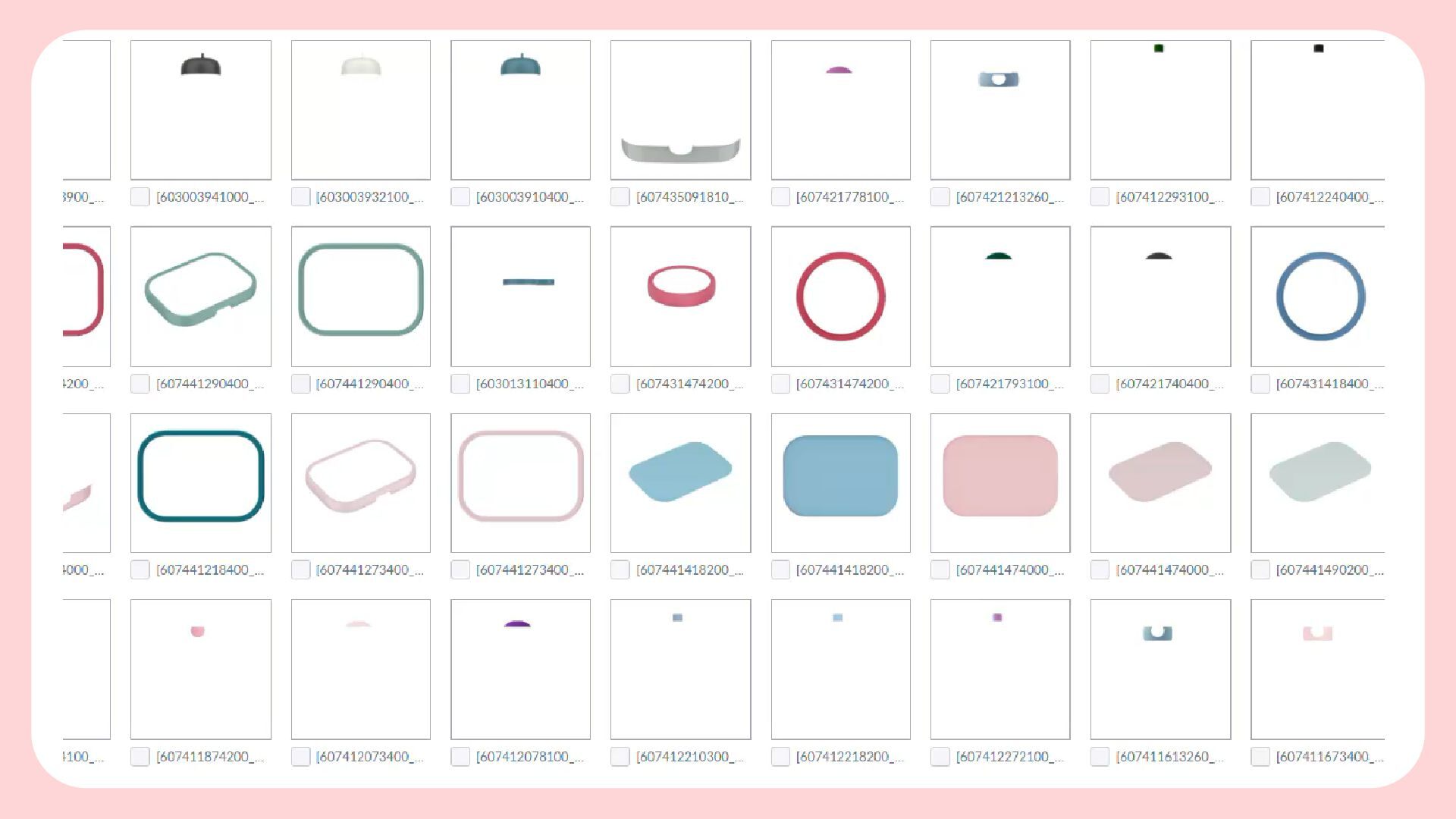Open the dark gray dome lid thumbnail 603003941000
The height and width of the screenshot is (819, 1456).
pos(201,110)
